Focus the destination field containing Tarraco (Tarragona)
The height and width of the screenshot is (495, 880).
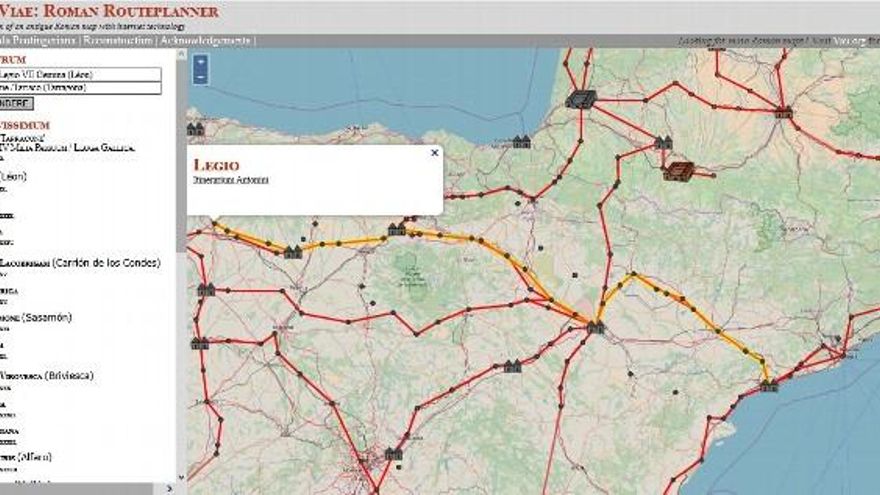pyautogui.click(x=80, y=88)
